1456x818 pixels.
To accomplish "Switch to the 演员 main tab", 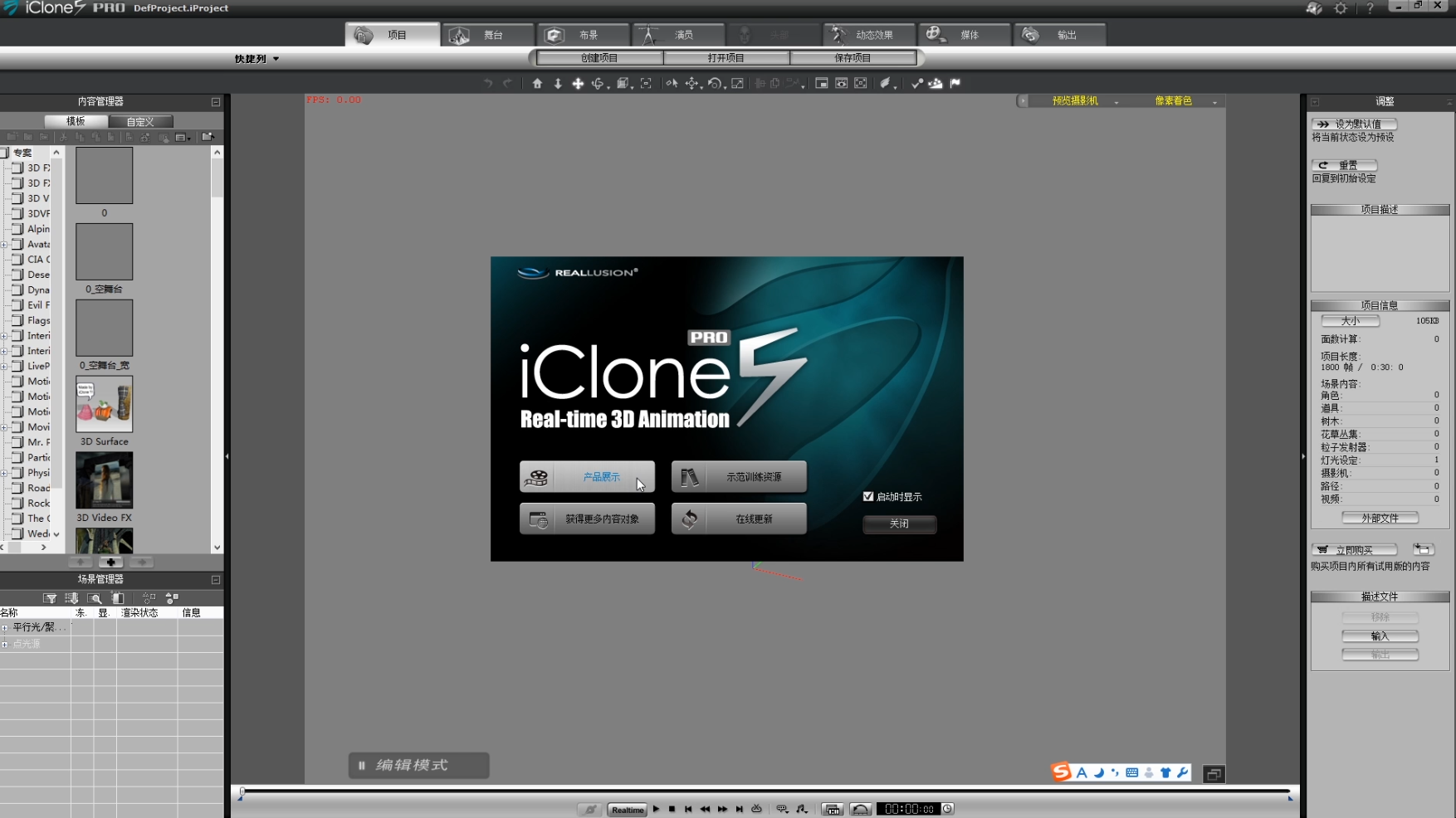I will 678,35.
